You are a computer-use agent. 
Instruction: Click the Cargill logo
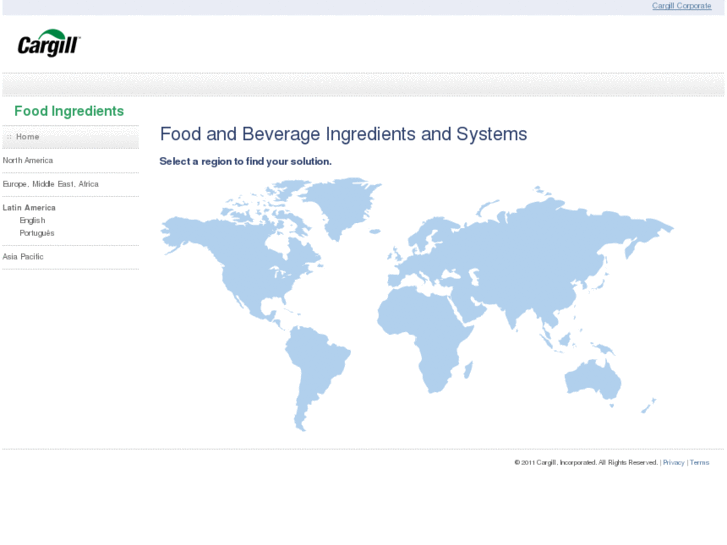click(49, 43)
